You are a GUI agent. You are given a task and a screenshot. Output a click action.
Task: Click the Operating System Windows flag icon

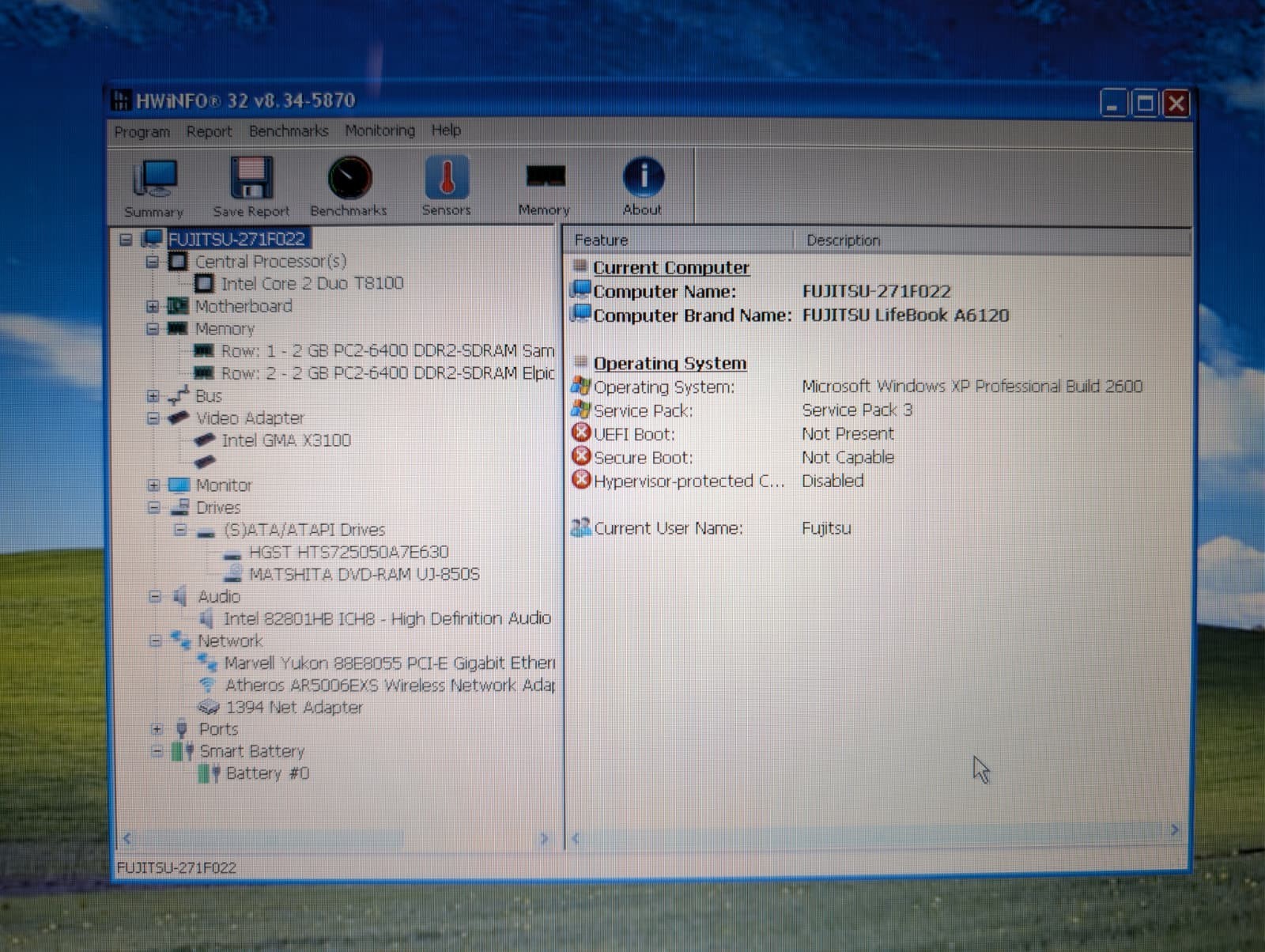click(x=581, y=386)
